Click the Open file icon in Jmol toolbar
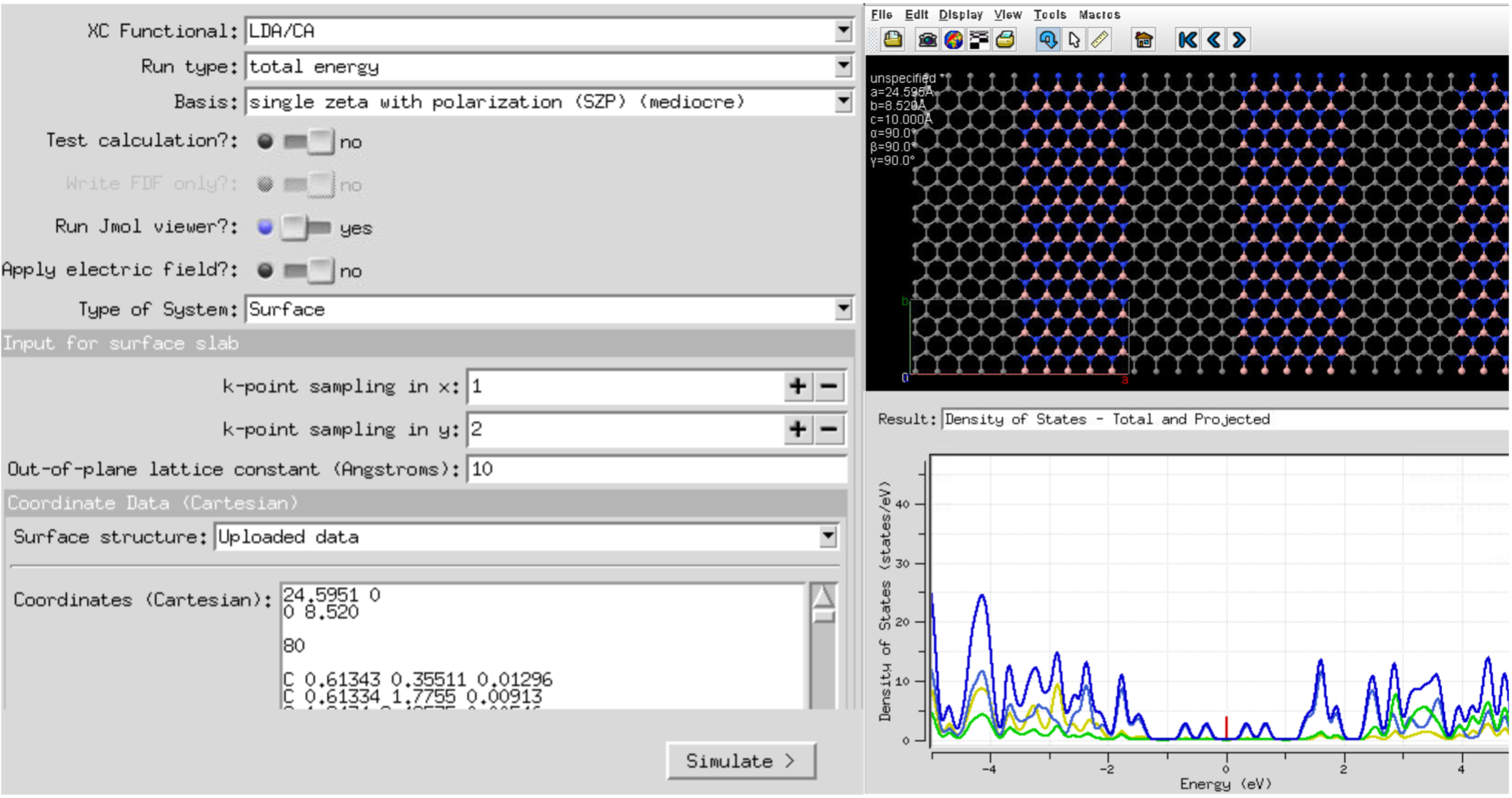Screen dimensions: 1512x798 tap(892, 40)
